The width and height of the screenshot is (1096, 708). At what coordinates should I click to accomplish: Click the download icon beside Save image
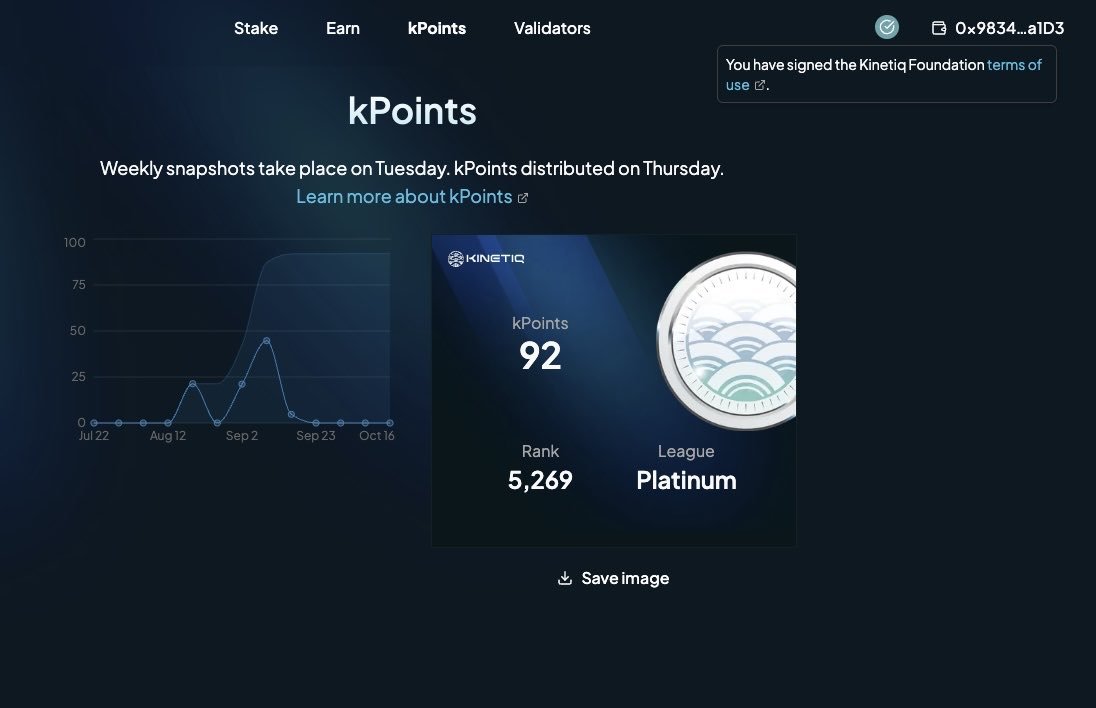tap(565, 578)
